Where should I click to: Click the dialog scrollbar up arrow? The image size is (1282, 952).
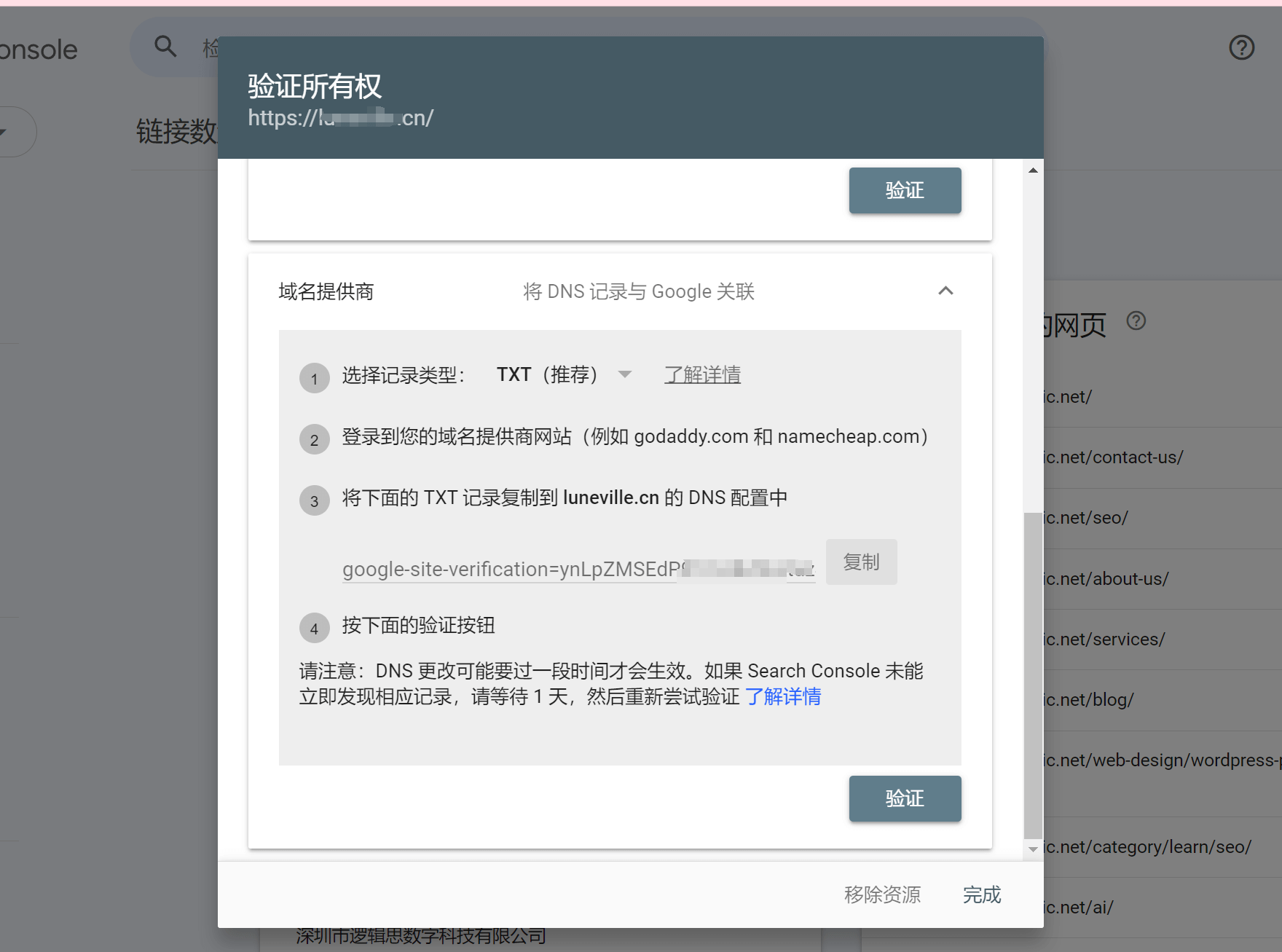(x=1032, y=169)
